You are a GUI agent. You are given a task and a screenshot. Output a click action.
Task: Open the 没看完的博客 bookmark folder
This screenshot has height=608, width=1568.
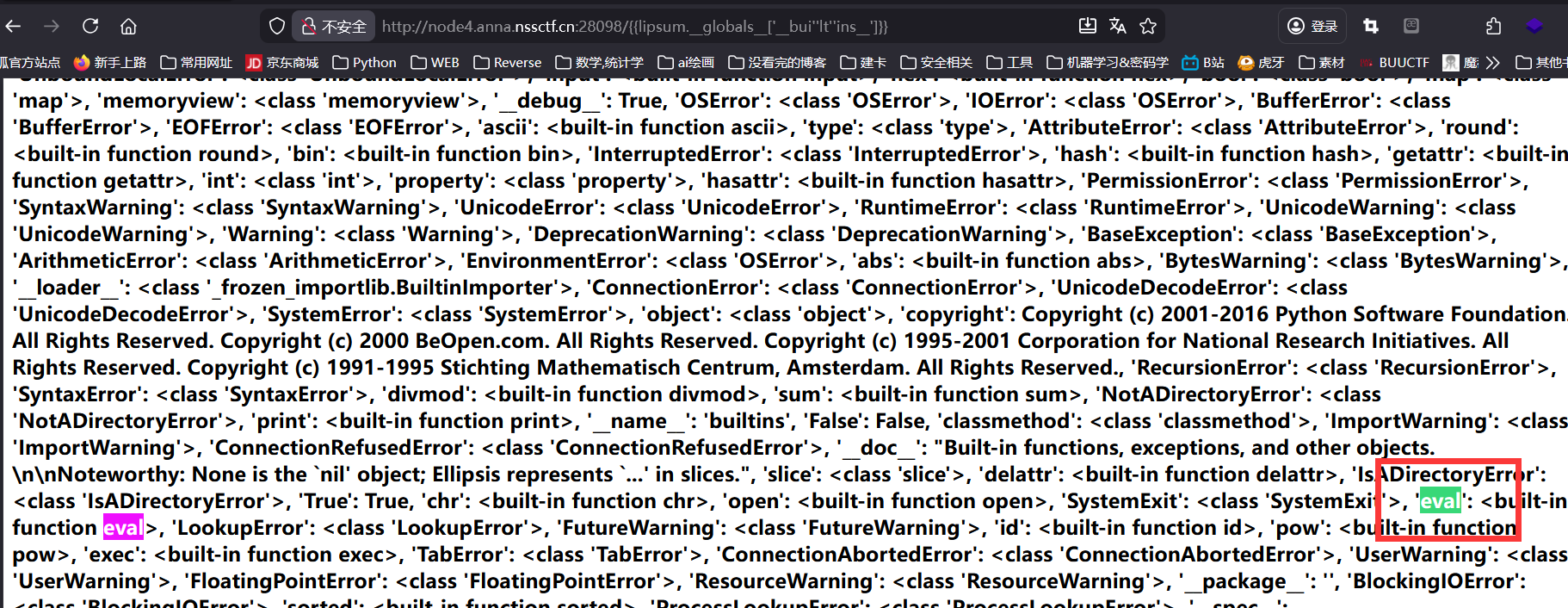[777, 63]
